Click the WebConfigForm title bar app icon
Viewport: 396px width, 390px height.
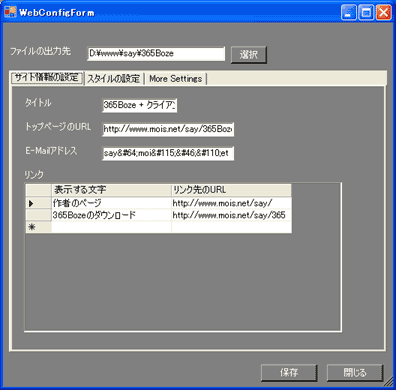[10, 12]
